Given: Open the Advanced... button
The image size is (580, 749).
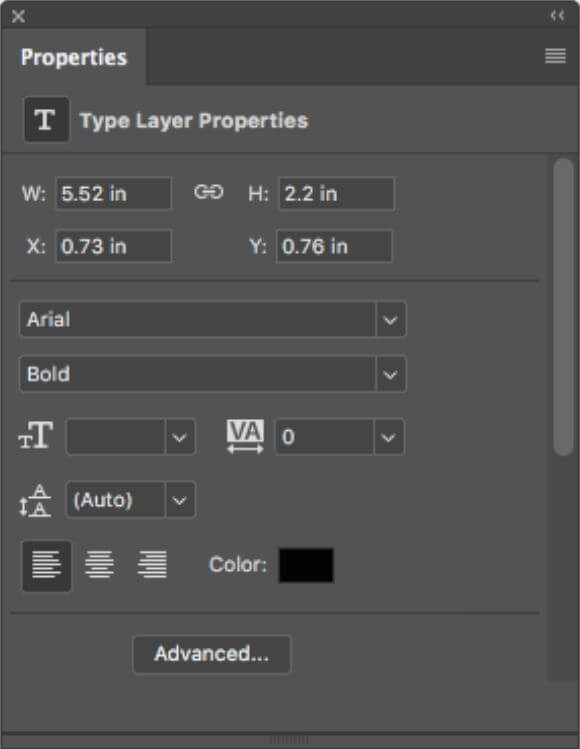Looking at the screenshot, I should (211, 654).
